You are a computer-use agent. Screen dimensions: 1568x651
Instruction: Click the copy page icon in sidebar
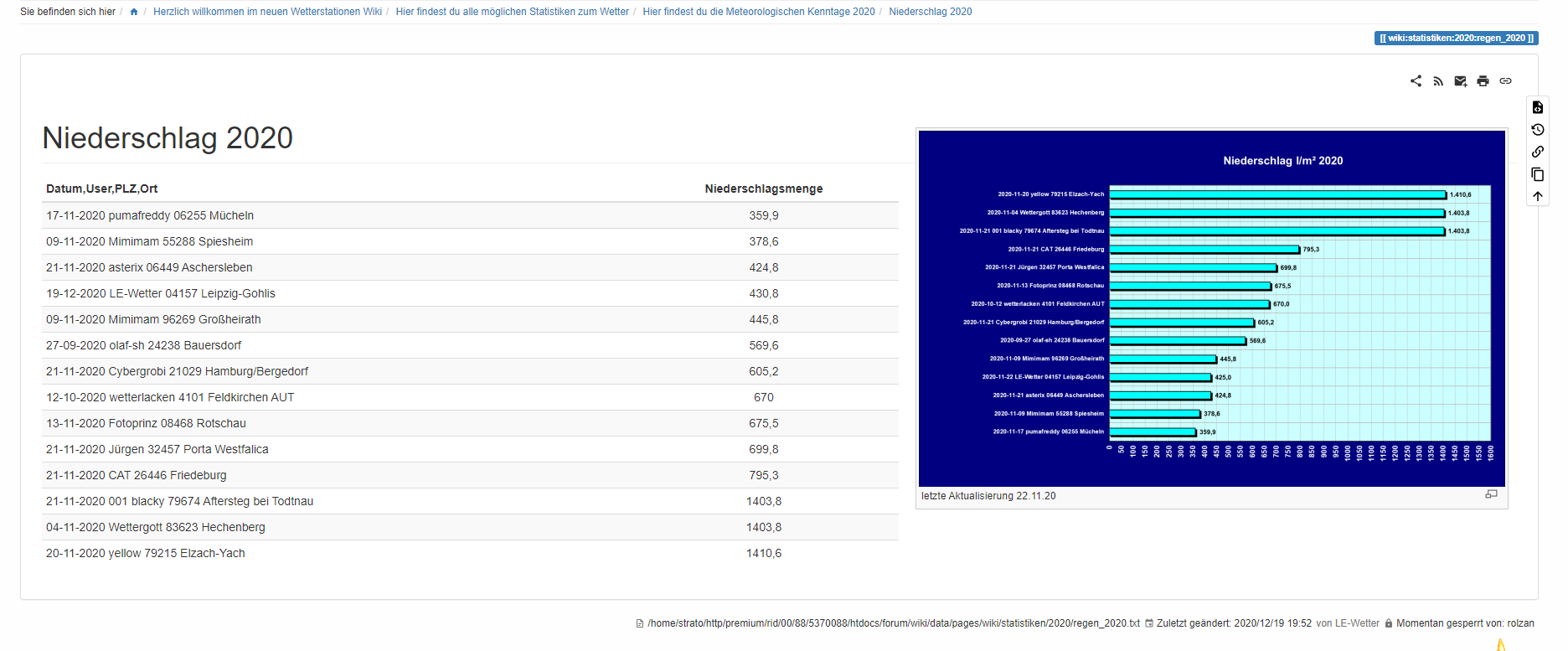(x=1538, y=174)
